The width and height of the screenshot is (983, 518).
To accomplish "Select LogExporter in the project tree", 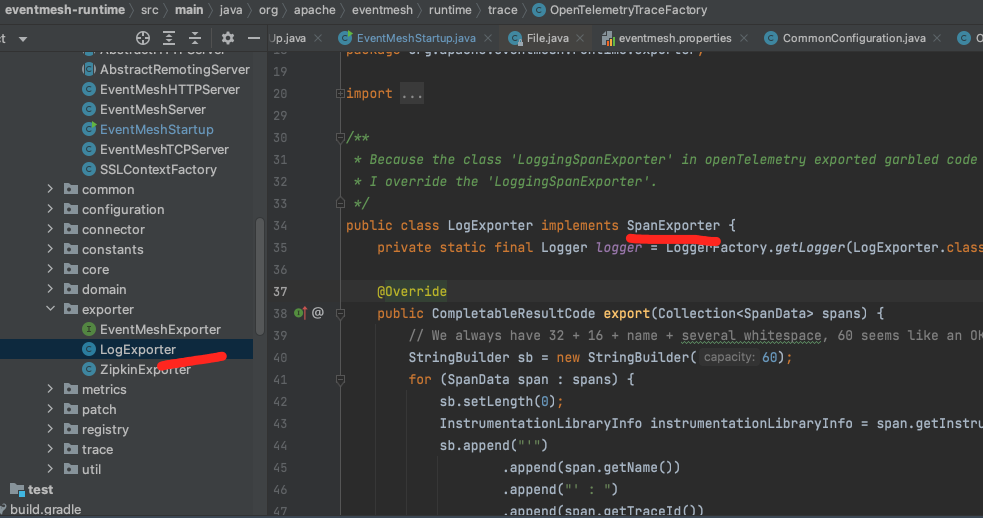I will tap(137, 349).
